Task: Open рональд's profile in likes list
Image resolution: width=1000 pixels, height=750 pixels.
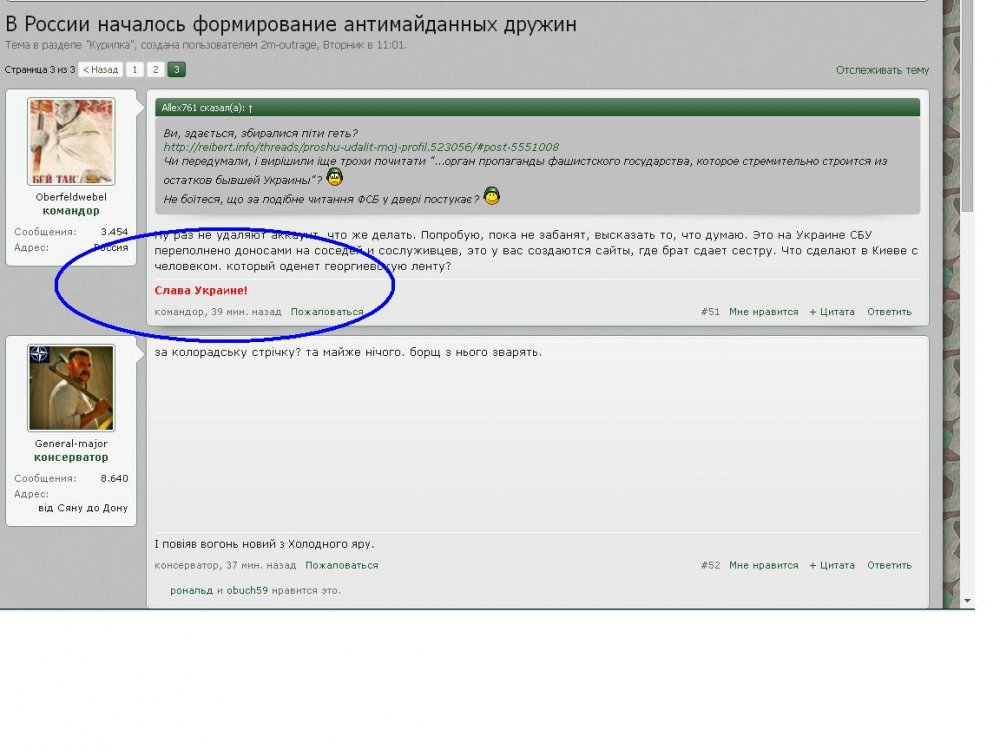Action: click(x=191, y=591)
